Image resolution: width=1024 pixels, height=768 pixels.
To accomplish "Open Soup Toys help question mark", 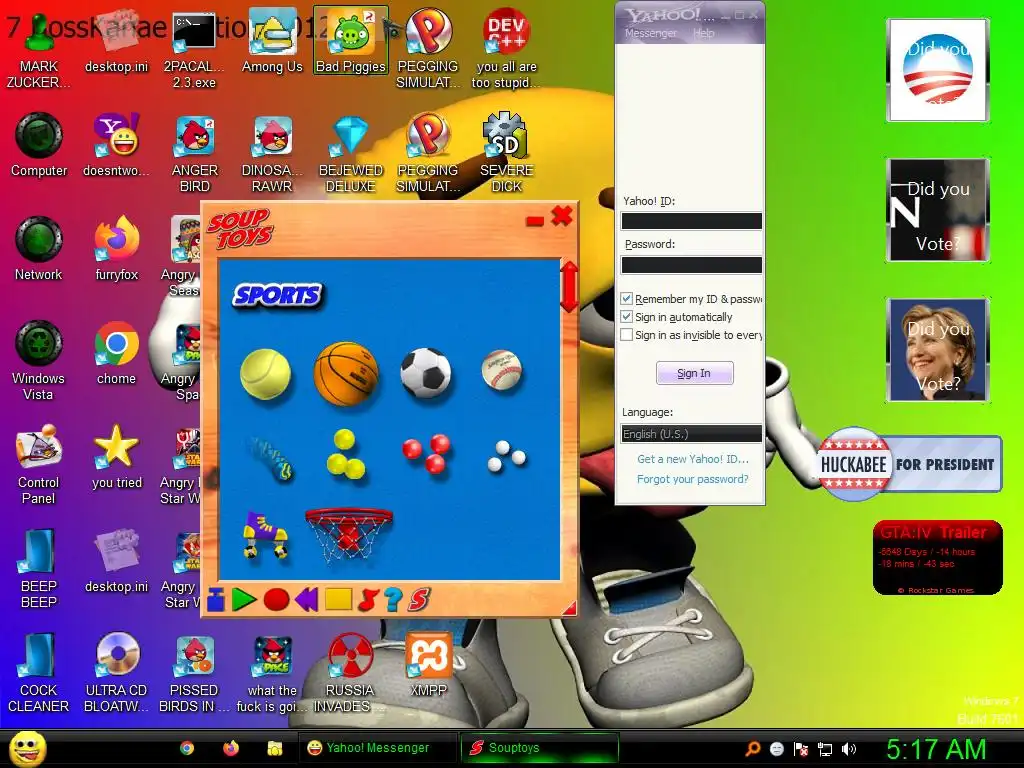I will tap(392, 600).
